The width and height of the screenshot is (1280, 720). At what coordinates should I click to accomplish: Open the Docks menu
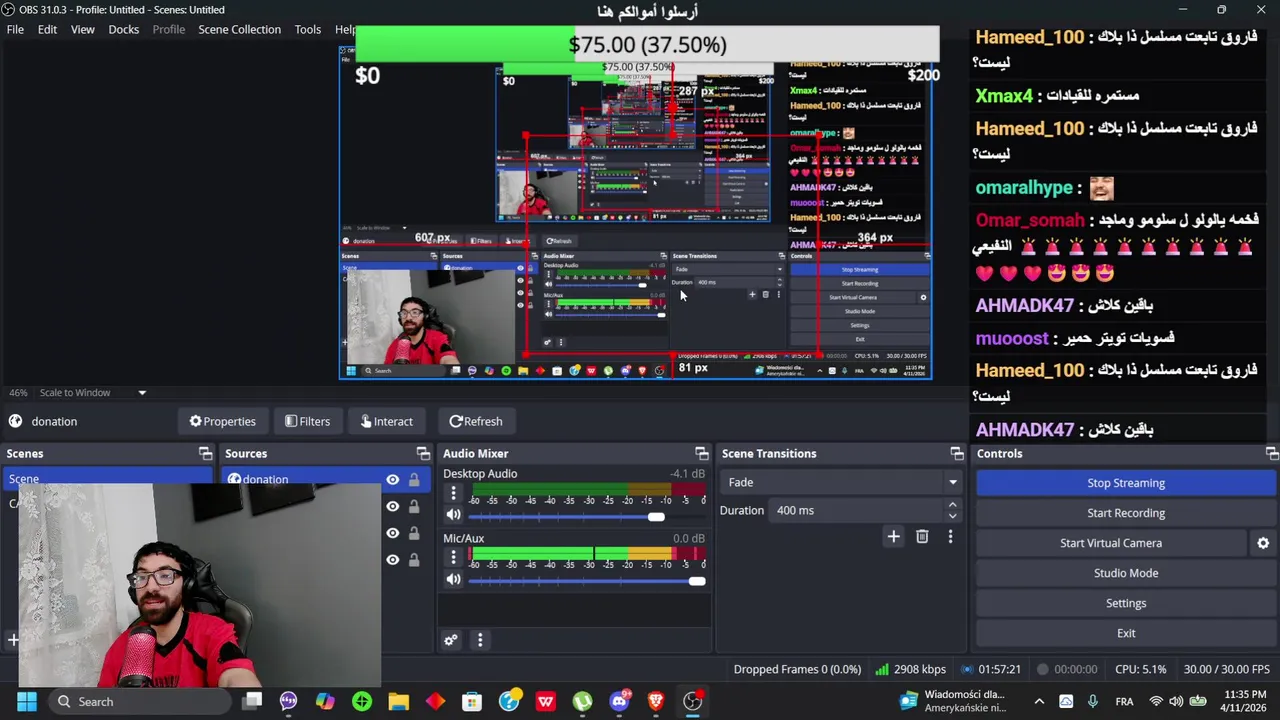[x=124, y=29]
